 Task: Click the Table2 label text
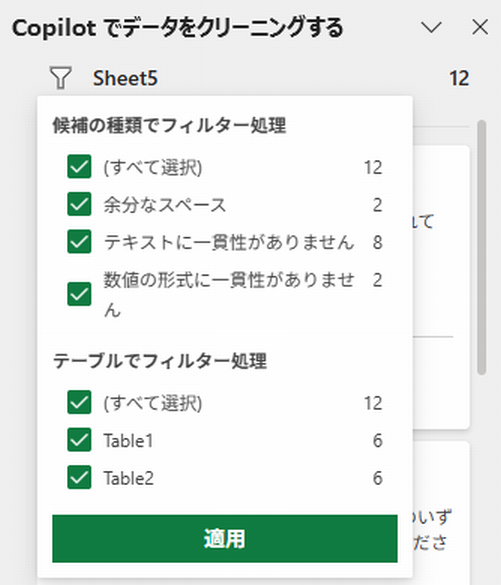[x=129, y=478]
